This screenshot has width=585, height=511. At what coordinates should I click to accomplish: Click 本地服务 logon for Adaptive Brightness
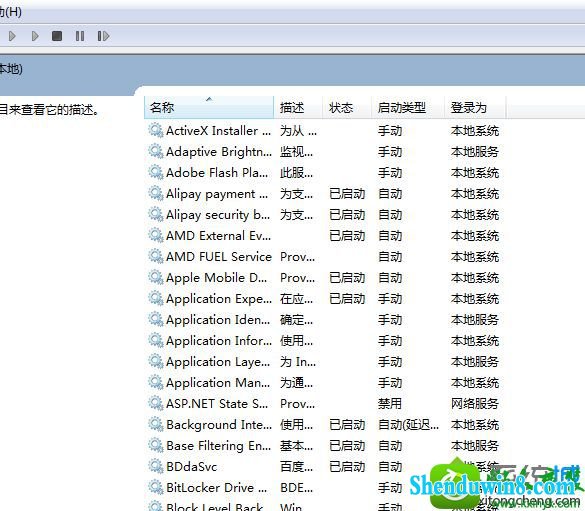tap(475, 151)
